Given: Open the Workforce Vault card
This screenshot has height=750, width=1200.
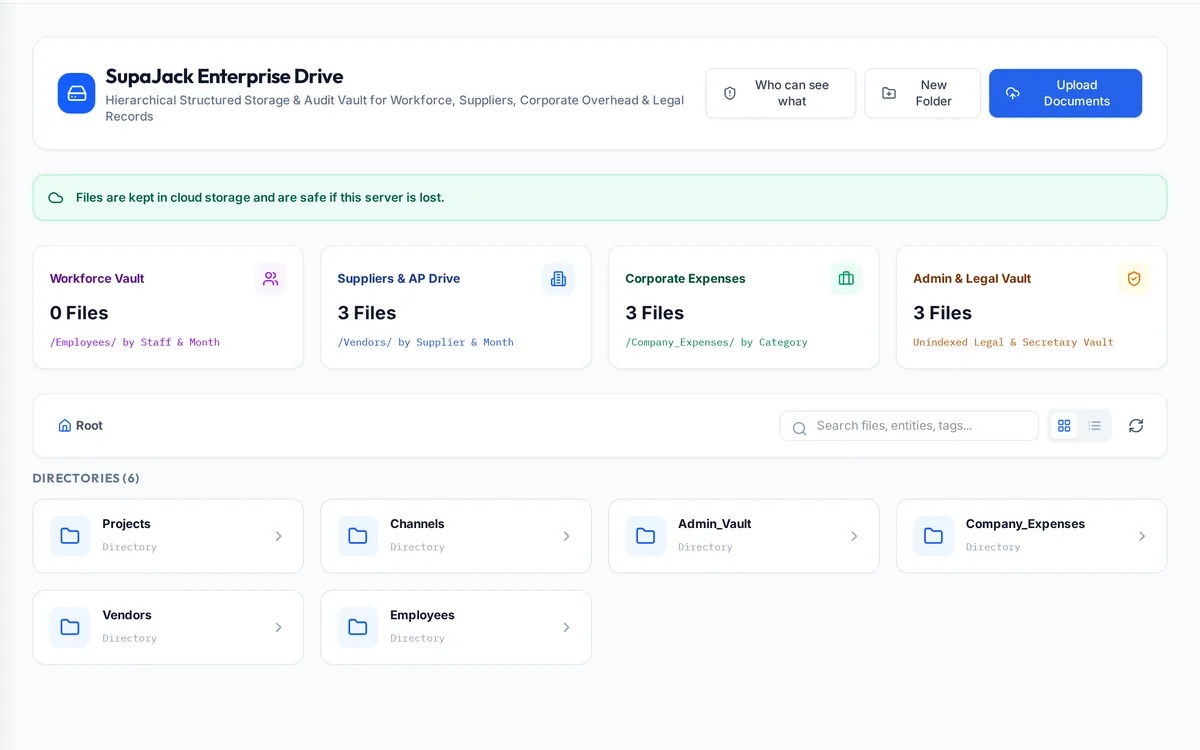Looking at the screenshot, I should pos(168,307).
